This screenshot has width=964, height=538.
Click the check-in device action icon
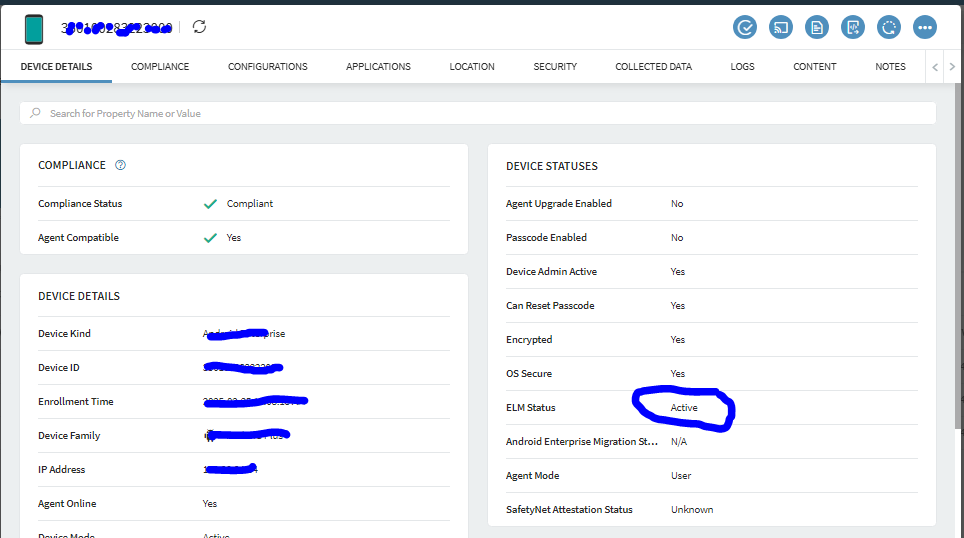click(x=745, y=27)
